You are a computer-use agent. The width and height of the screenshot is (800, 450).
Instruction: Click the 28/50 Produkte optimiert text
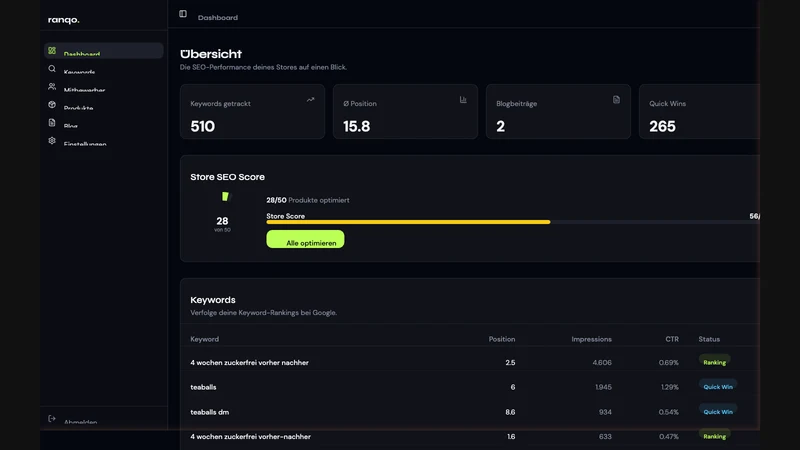(x=308, y=200)
